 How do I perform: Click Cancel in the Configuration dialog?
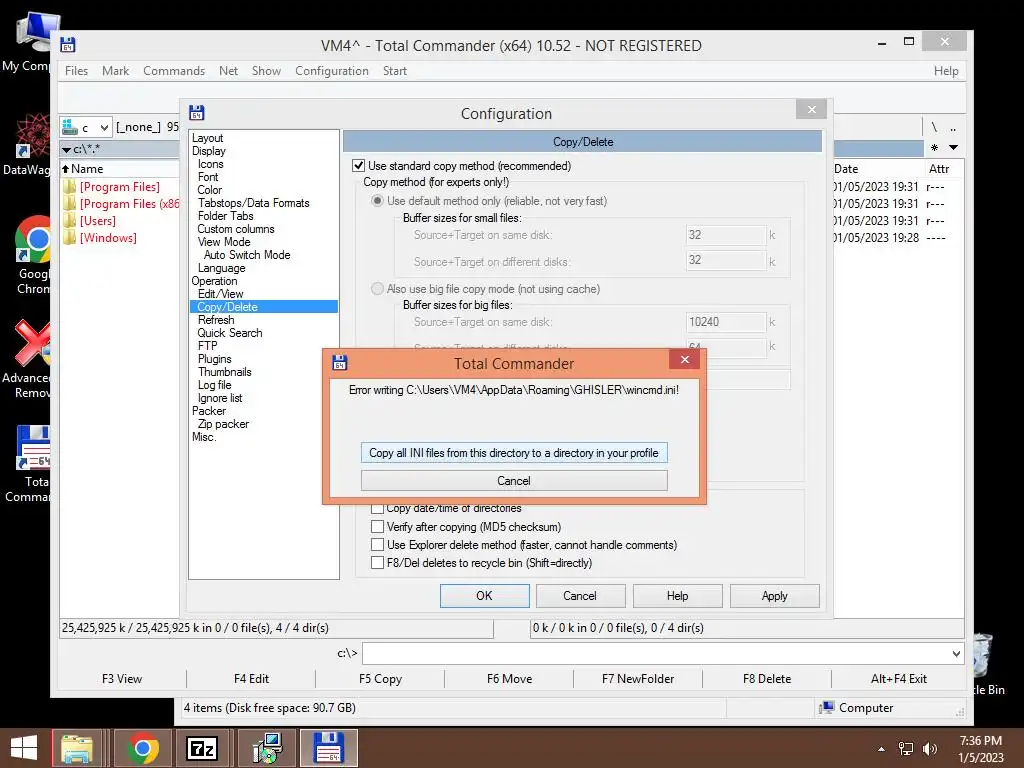coord(580,596)
